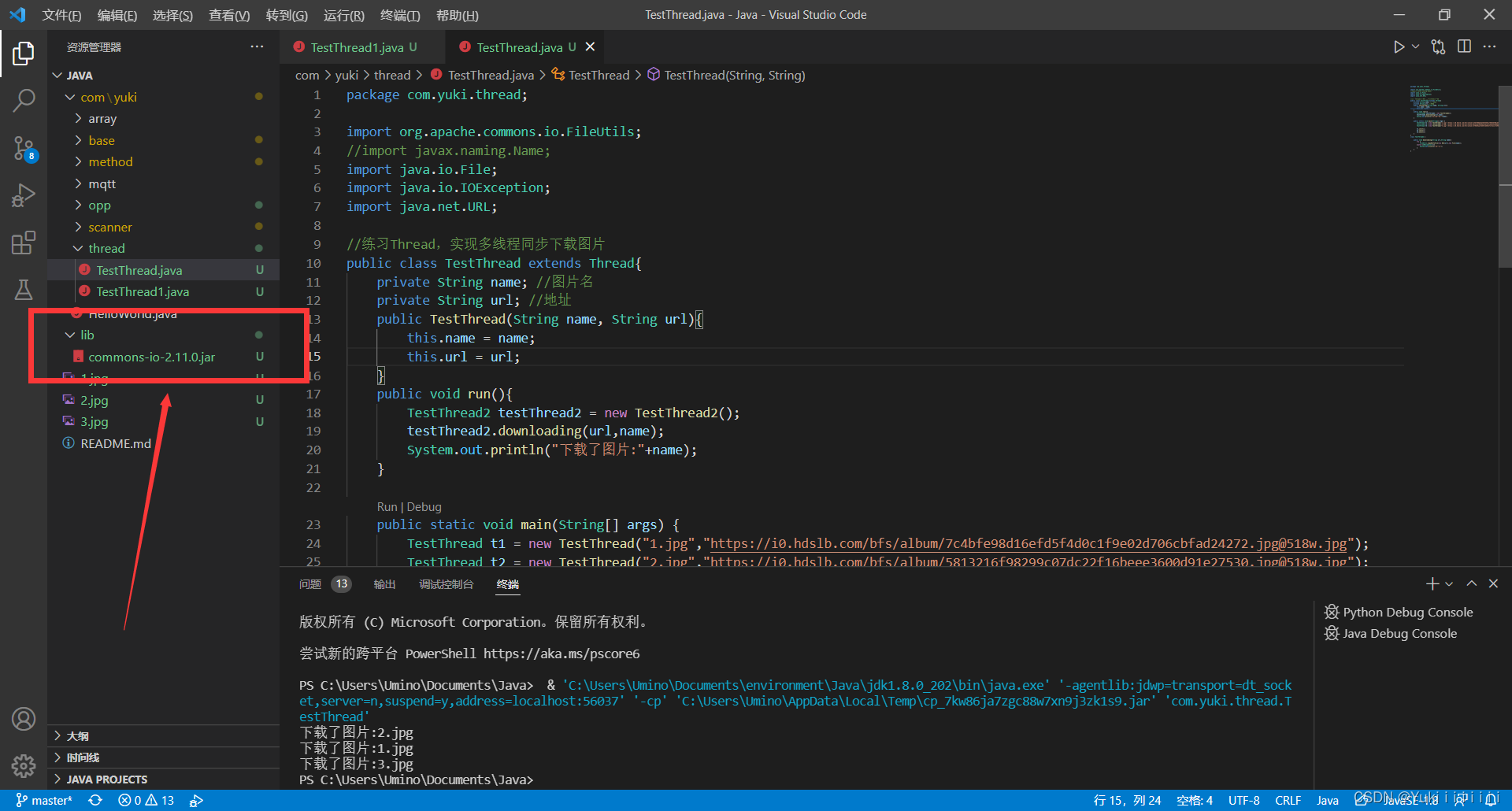Open Source Control view with badge 8
The height and width of the screenshot is (811, 1512).
pyautogui.click(x=24, y=147)
